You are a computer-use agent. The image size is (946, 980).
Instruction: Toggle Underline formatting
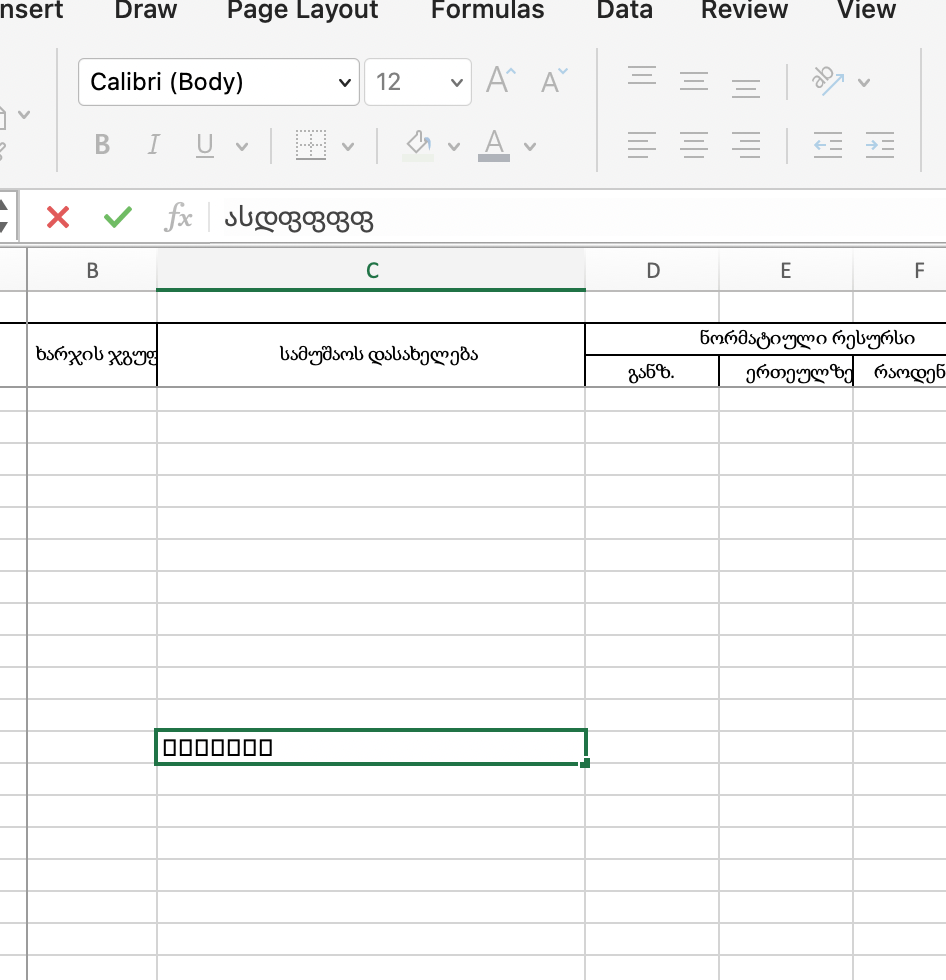[204, 145]
